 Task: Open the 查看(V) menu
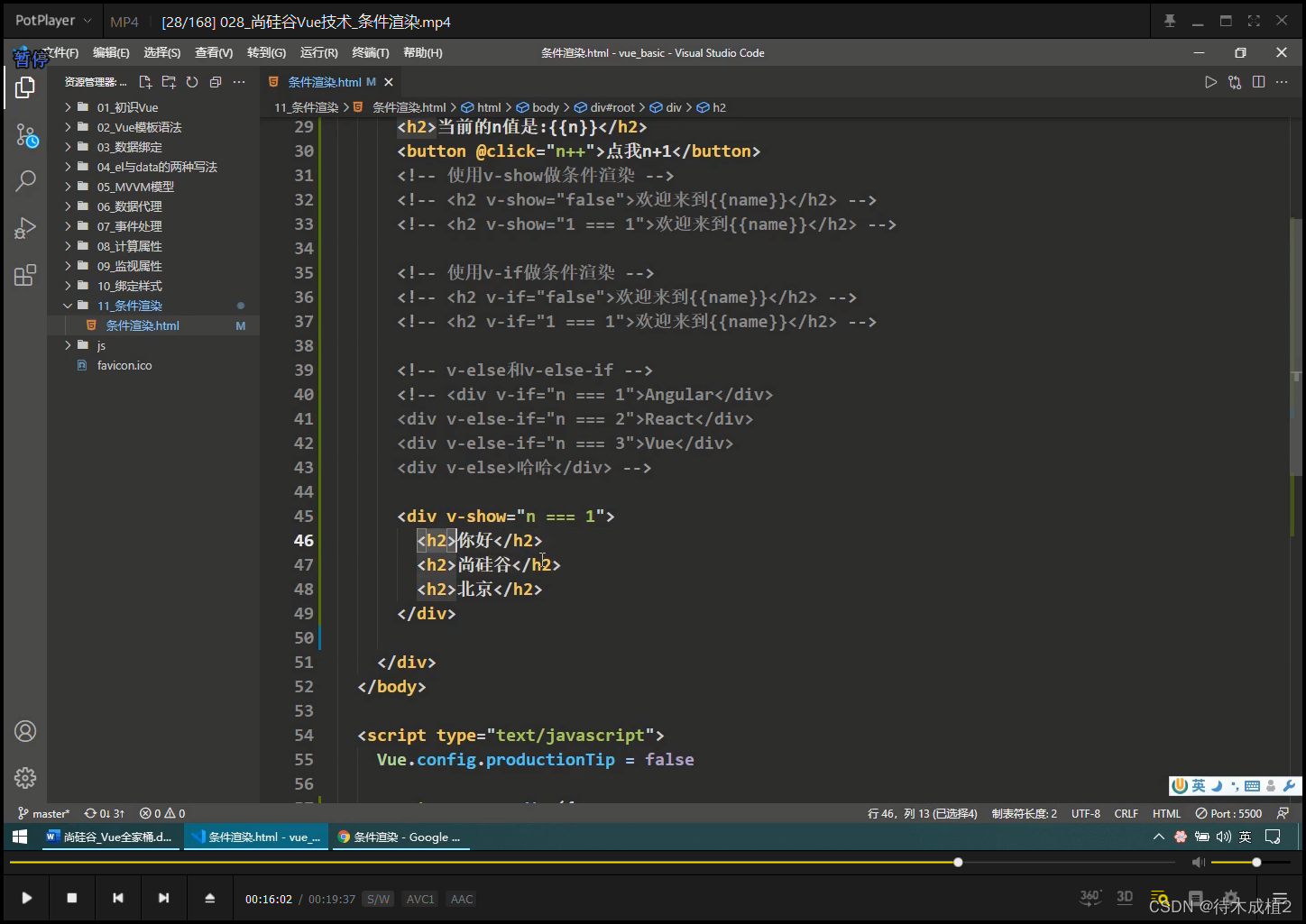click(x=214, y=53)
